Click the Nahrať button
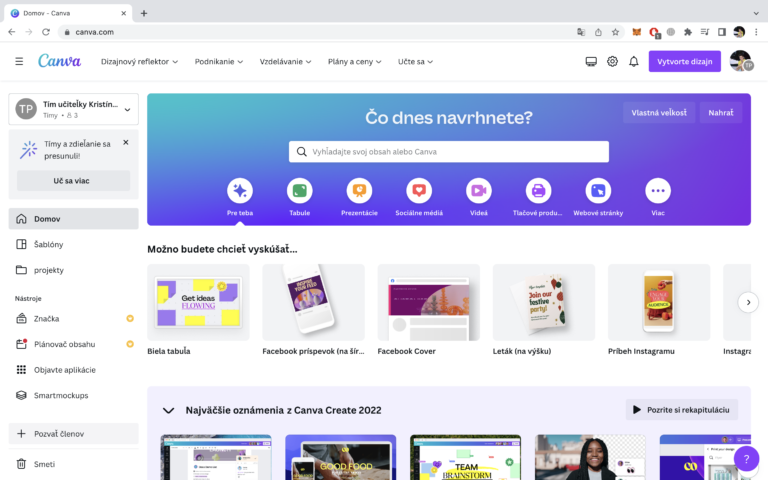Viewport: 768px width, 480px height. (720, 113)
